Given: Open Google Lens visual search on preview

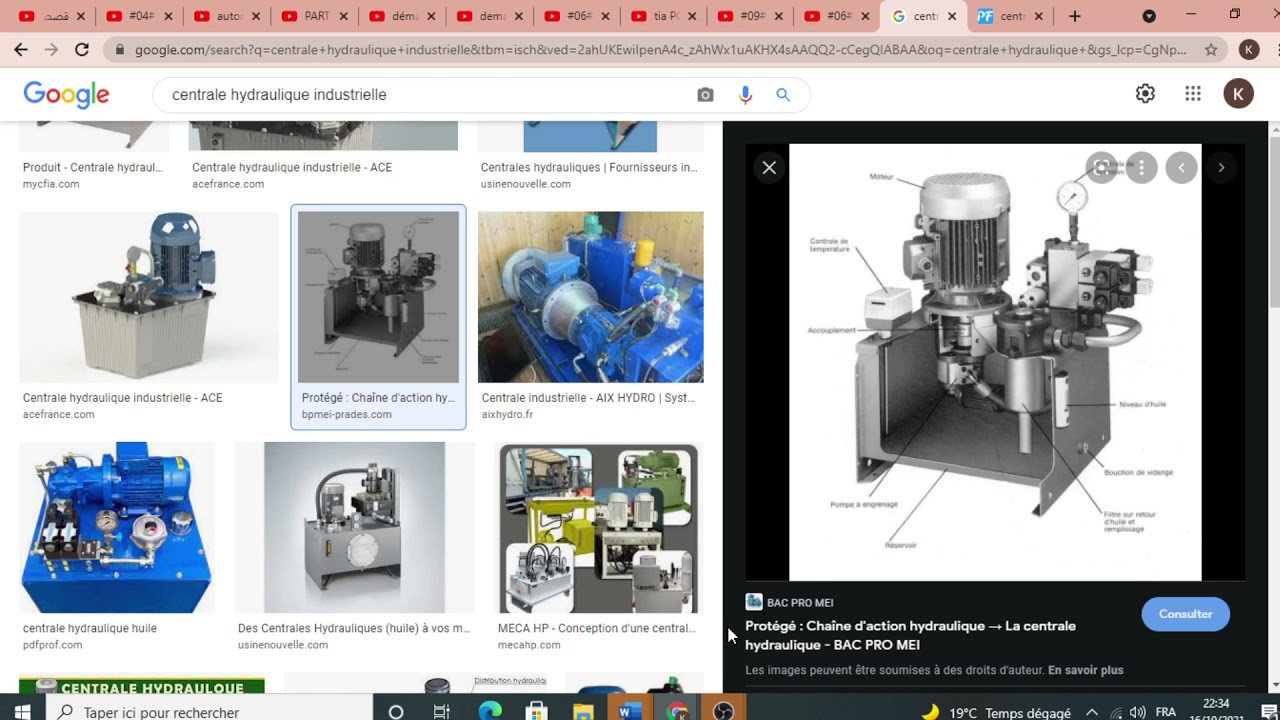Looking at the screenshot, I should pos(1101,168).
